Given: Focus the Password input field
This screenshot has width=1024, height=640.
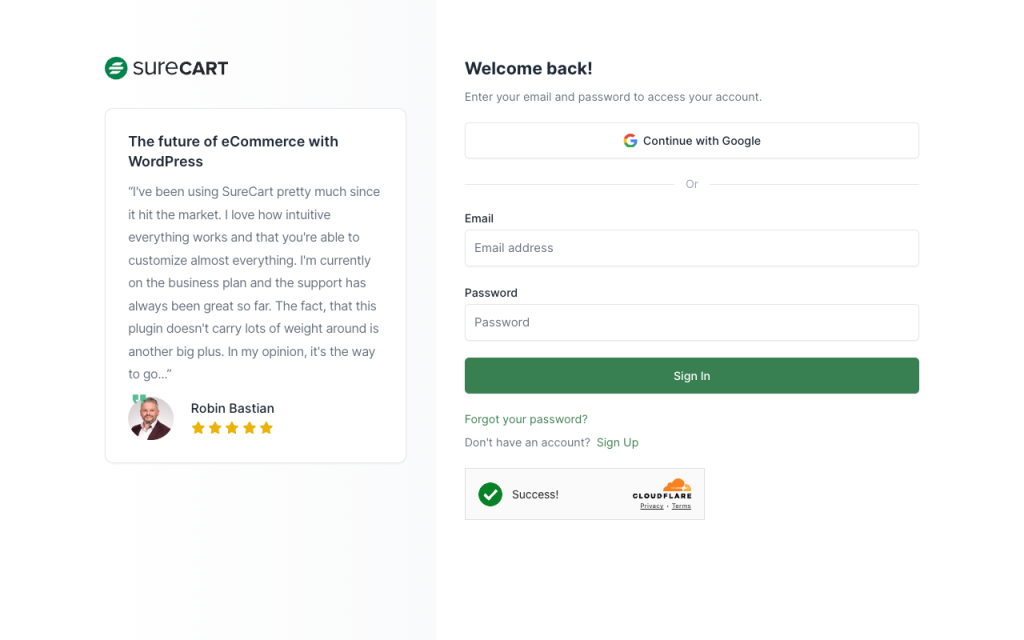Looking at the screenshot, I should point(691,322).
